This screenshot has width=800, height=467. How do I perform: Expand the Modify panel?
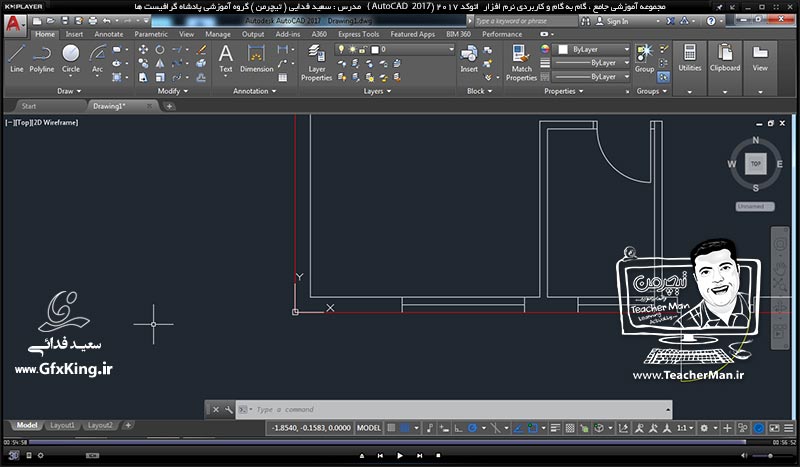173,91
